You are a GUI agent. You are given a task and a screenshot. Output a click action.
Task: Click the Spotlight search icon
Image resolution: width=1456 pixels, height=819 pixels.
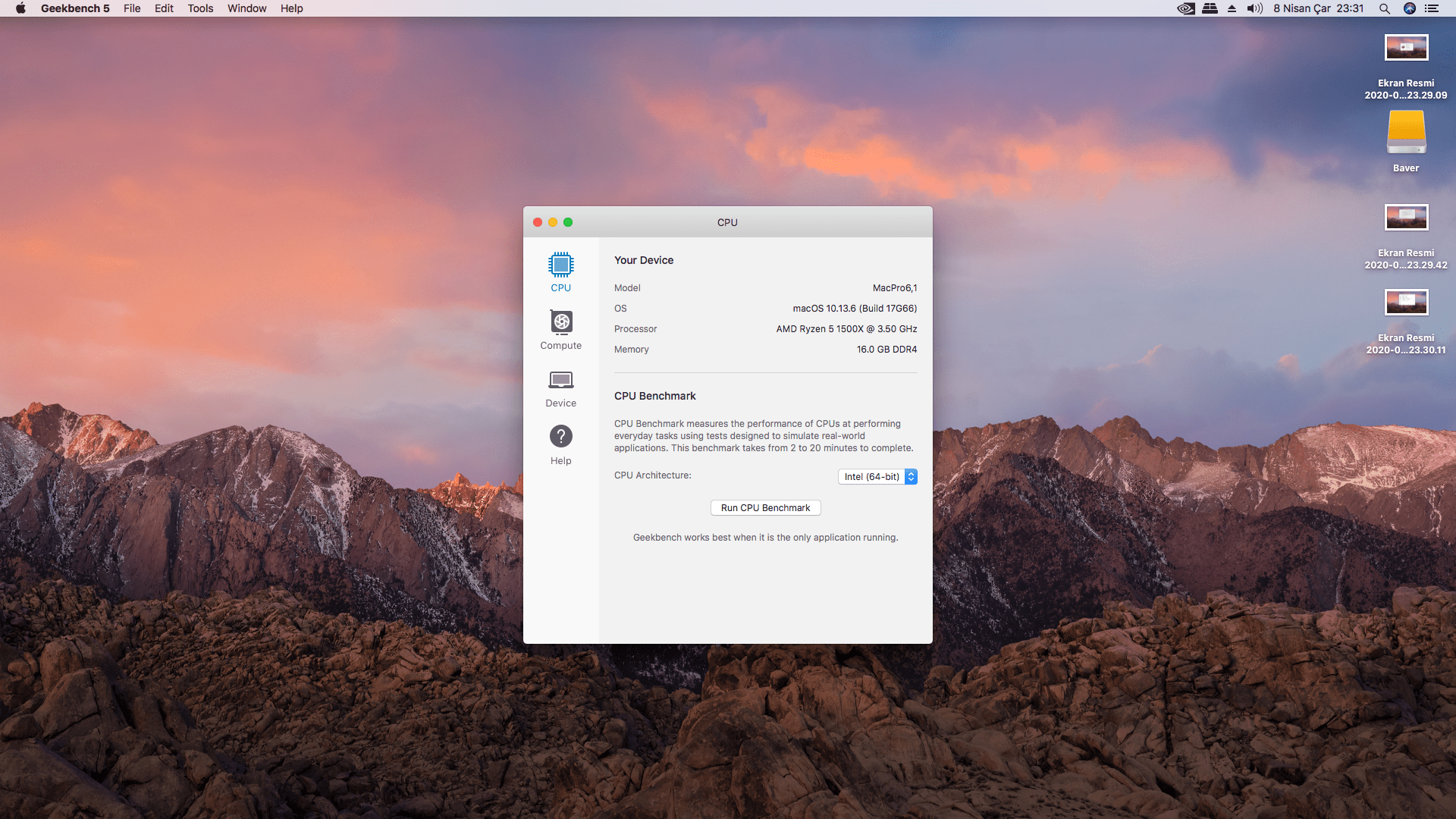pyautogui.click(x=1384, y=8)
